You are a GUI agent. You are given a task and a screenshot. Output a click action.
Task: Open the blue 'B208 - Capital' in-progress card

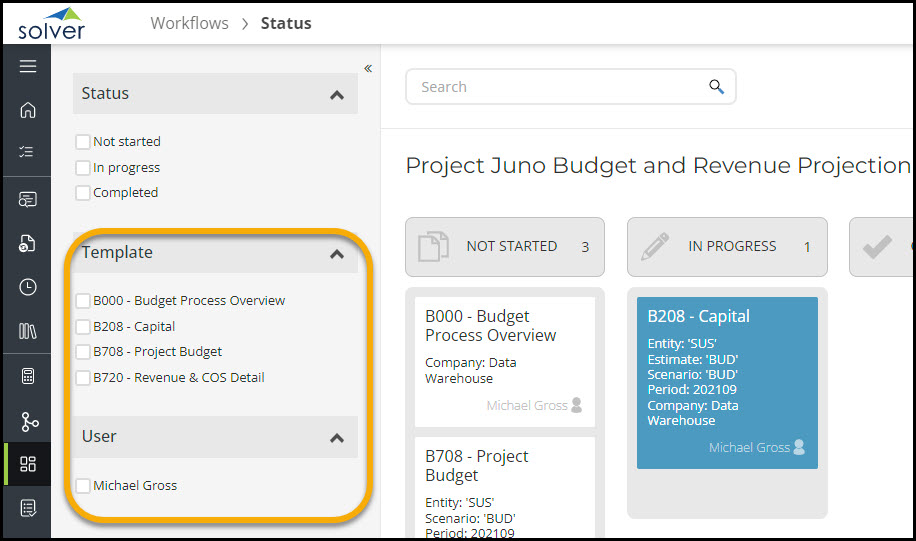coord(727,382)
